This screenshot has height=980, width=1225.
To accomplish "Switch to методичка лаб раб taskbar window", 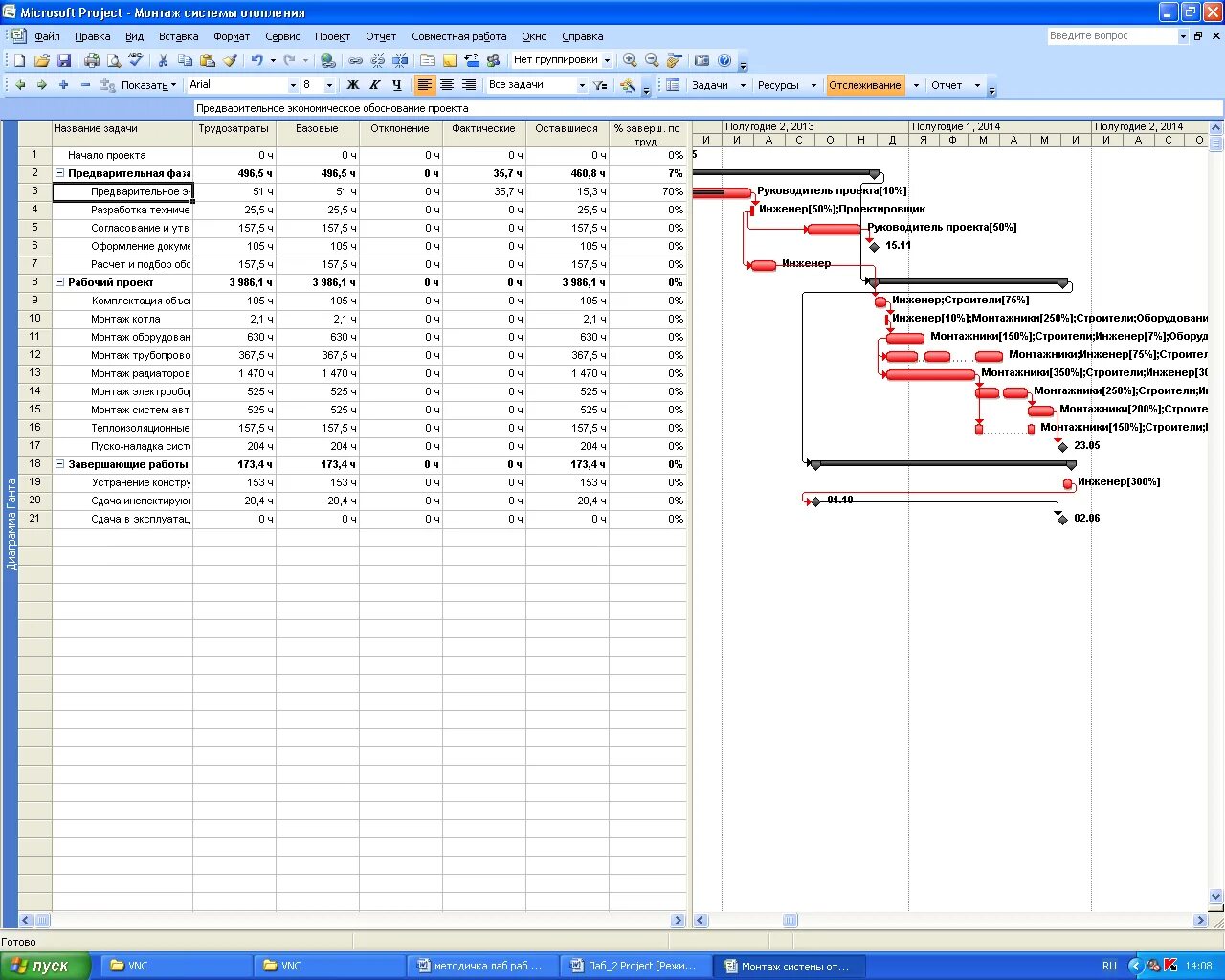I will tap(481, 966).
